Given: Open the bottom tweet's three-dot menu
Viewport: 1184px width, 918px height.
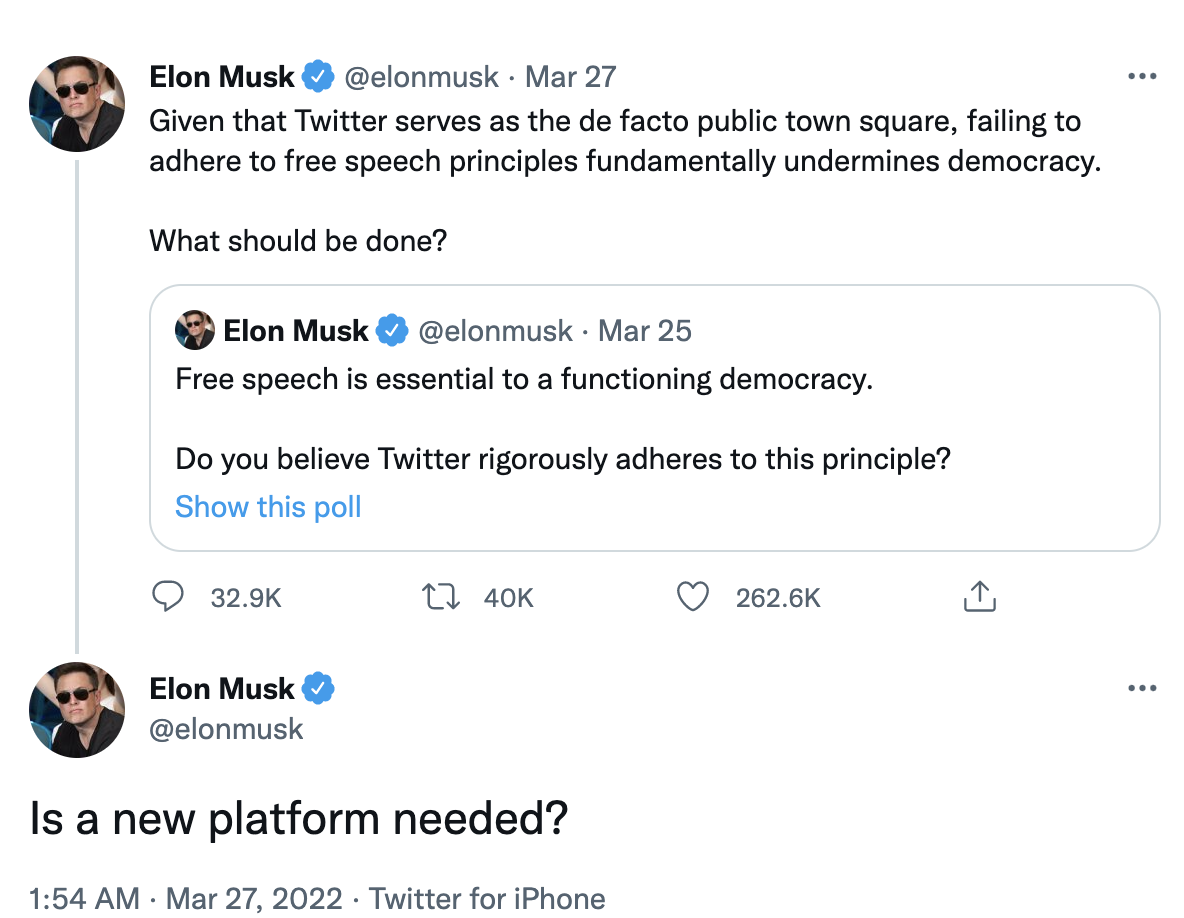Looking at the screenshot, I should [1141, 688].
